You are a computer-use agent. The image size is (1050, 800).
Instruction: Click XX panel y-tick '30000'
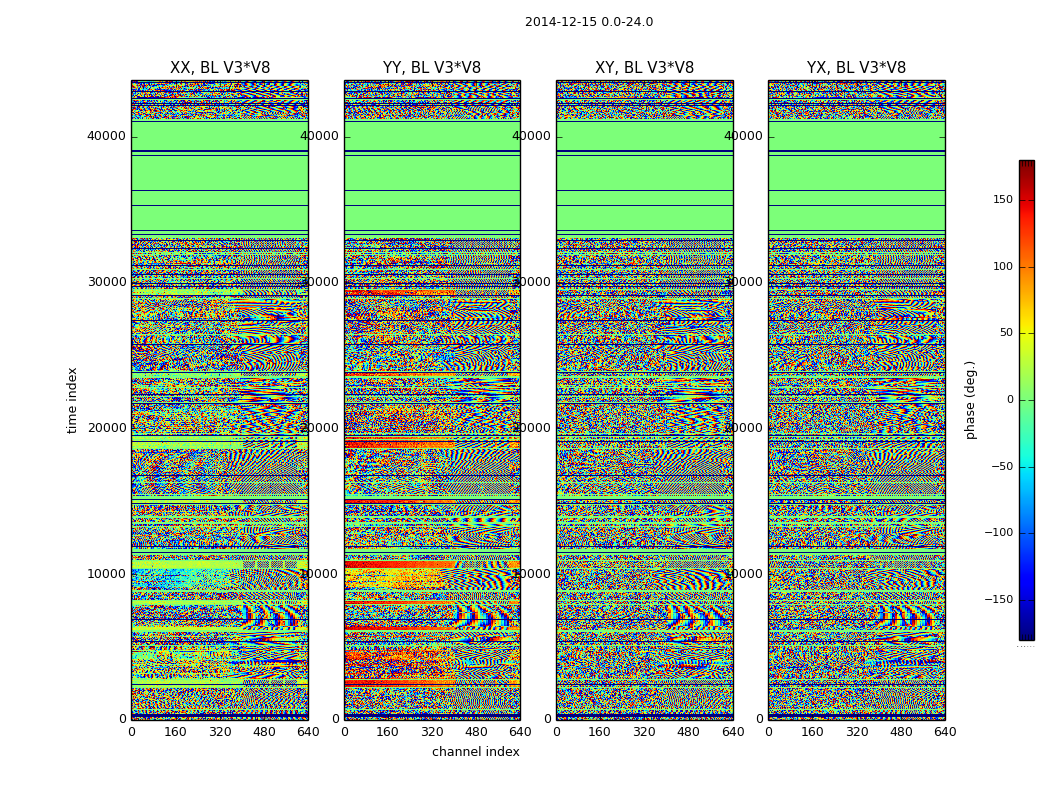click(106, 282)
